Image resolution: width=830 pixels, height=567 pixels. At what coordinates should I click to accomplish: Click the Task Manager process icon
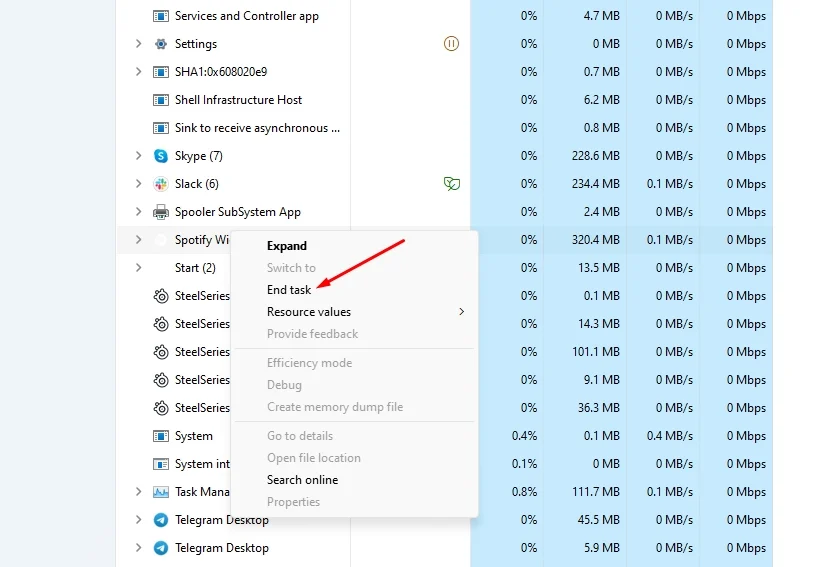pyautogui.click(x=160, y=492)
